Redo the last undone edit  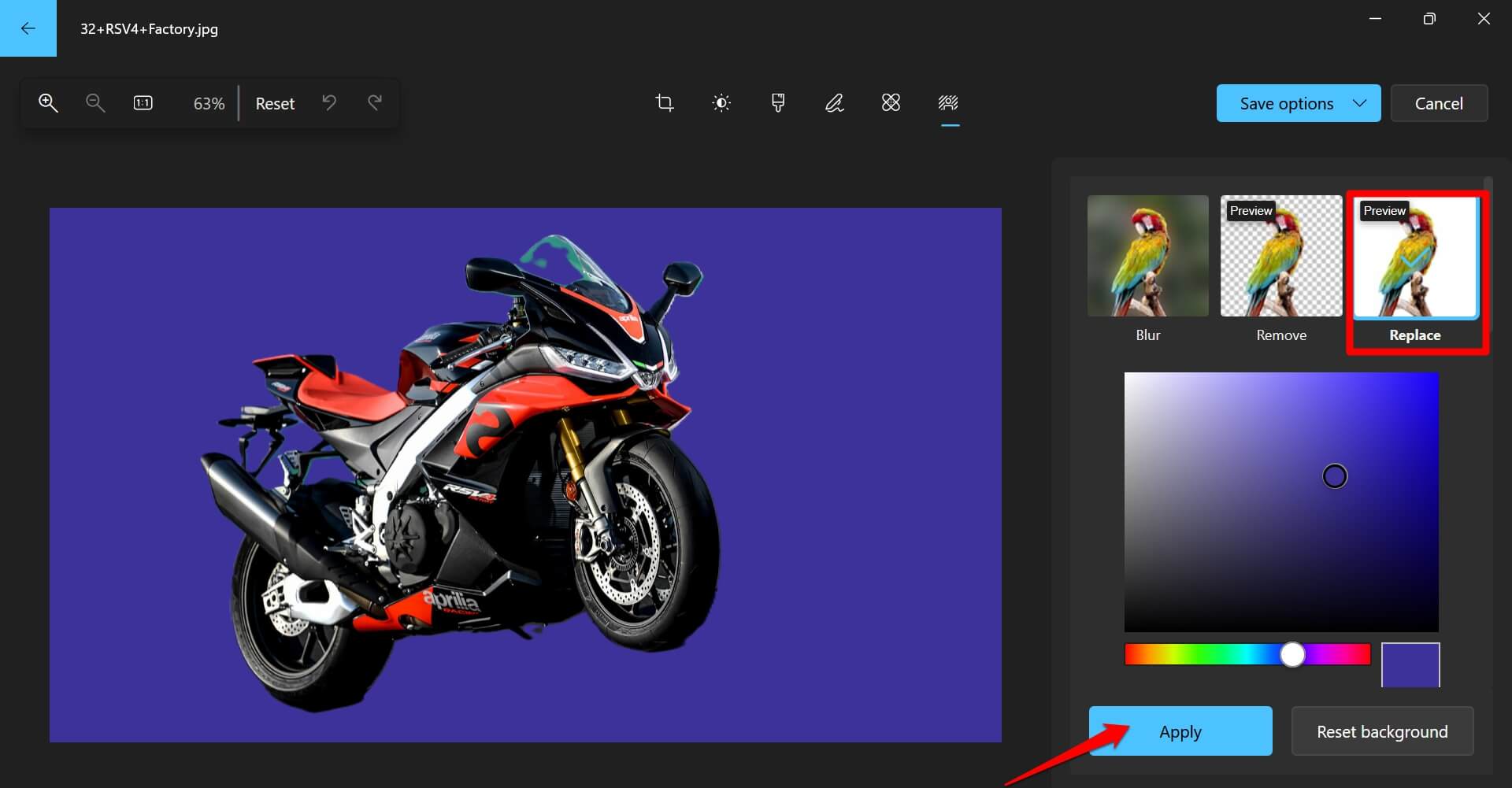coord(375,103)
